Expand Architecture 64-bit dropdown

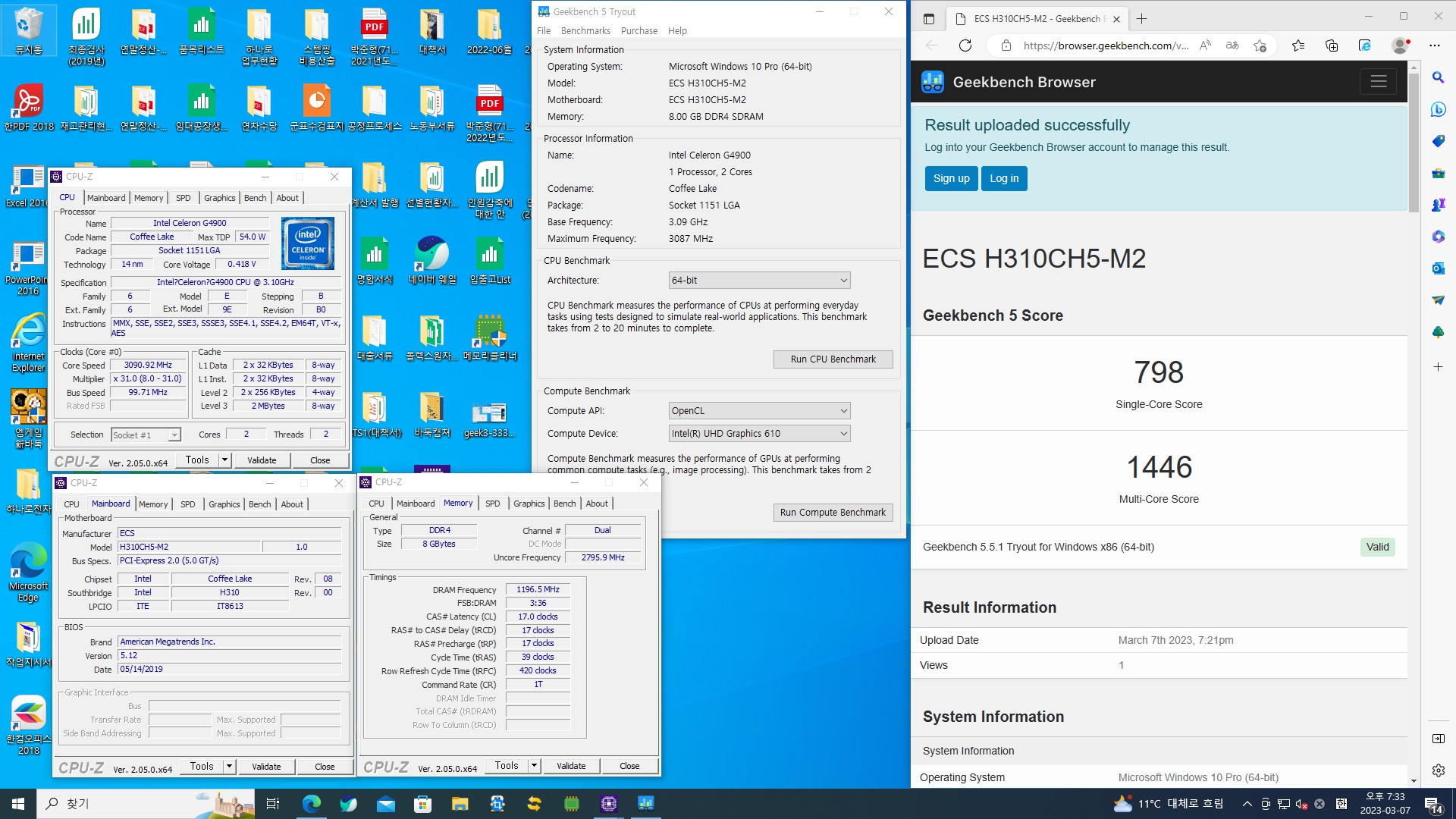759,281
